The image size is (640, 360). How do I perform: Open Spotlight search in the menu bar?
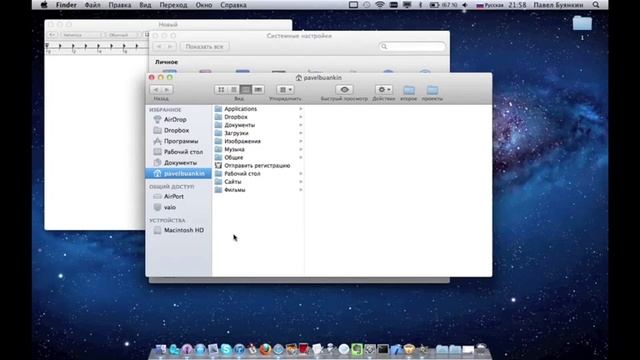click(596, 5)
